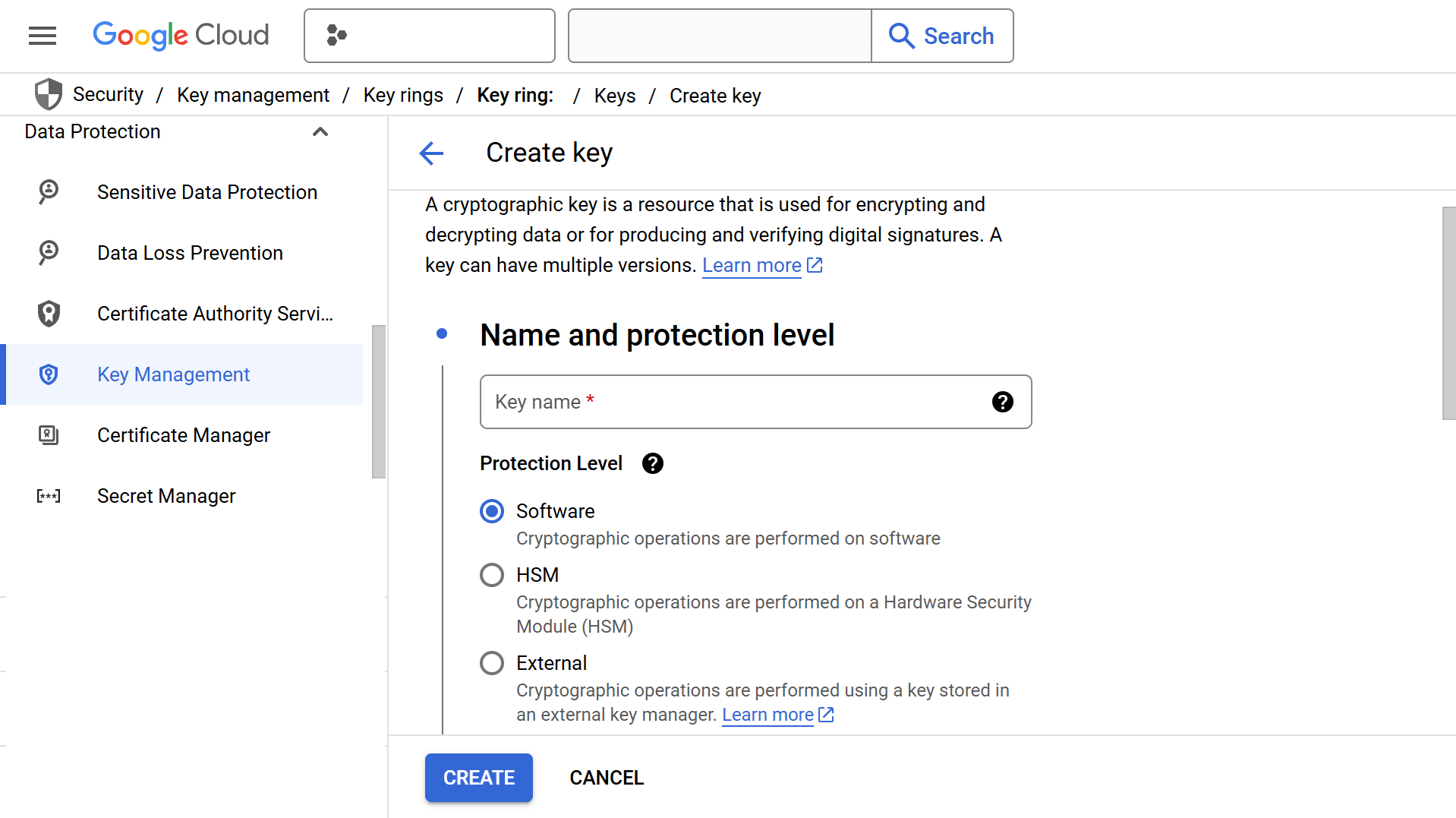Viewport: 1456px width, 818px height.
Task: Select the HSM protection level
Action: 492,575
